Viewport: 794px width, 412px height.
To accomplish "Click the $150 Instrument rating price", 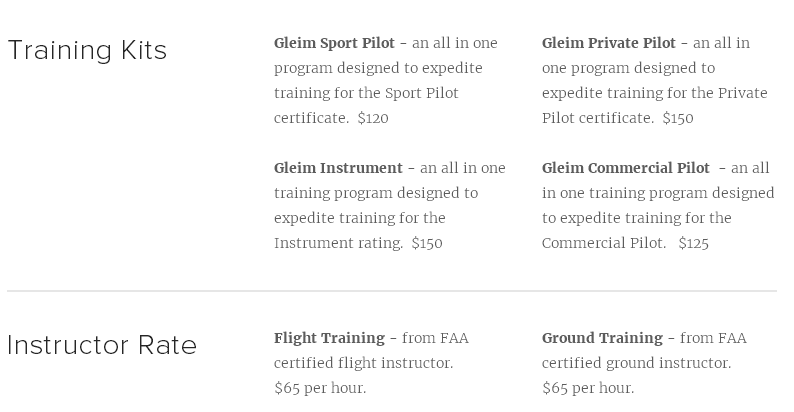I will point(427,243).
